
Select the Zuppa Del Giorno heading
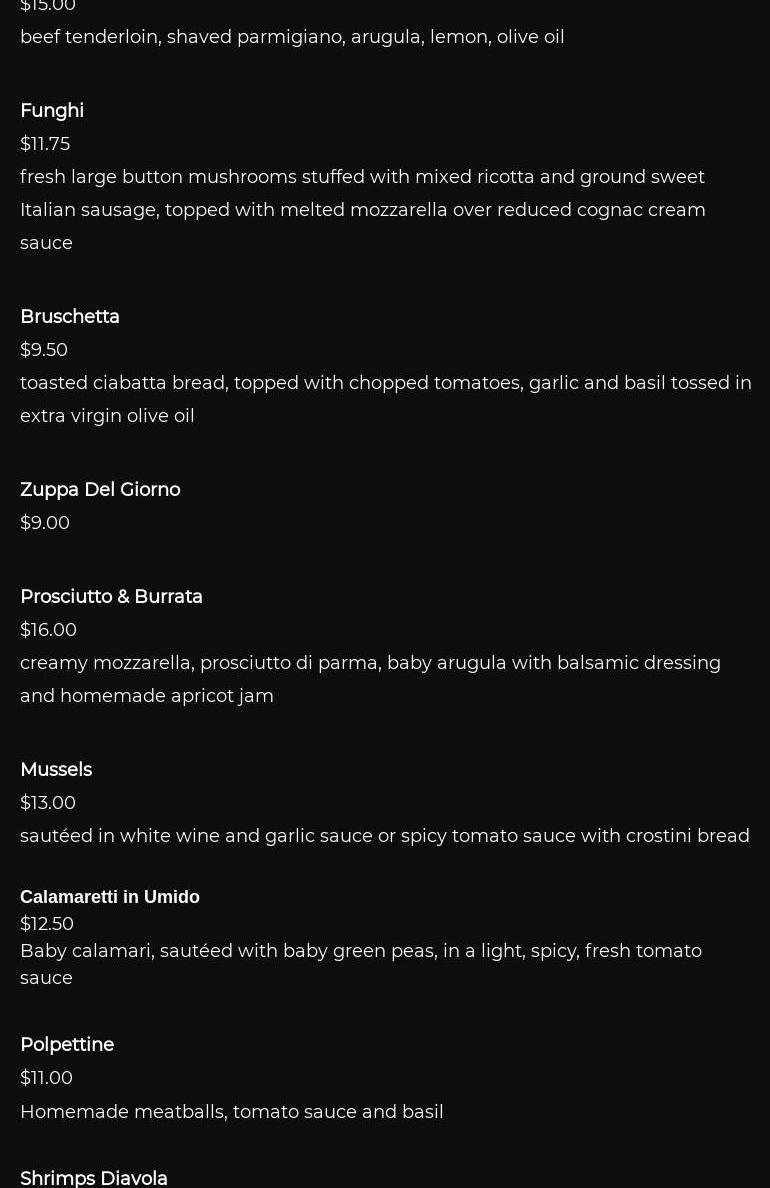(100, 490)
